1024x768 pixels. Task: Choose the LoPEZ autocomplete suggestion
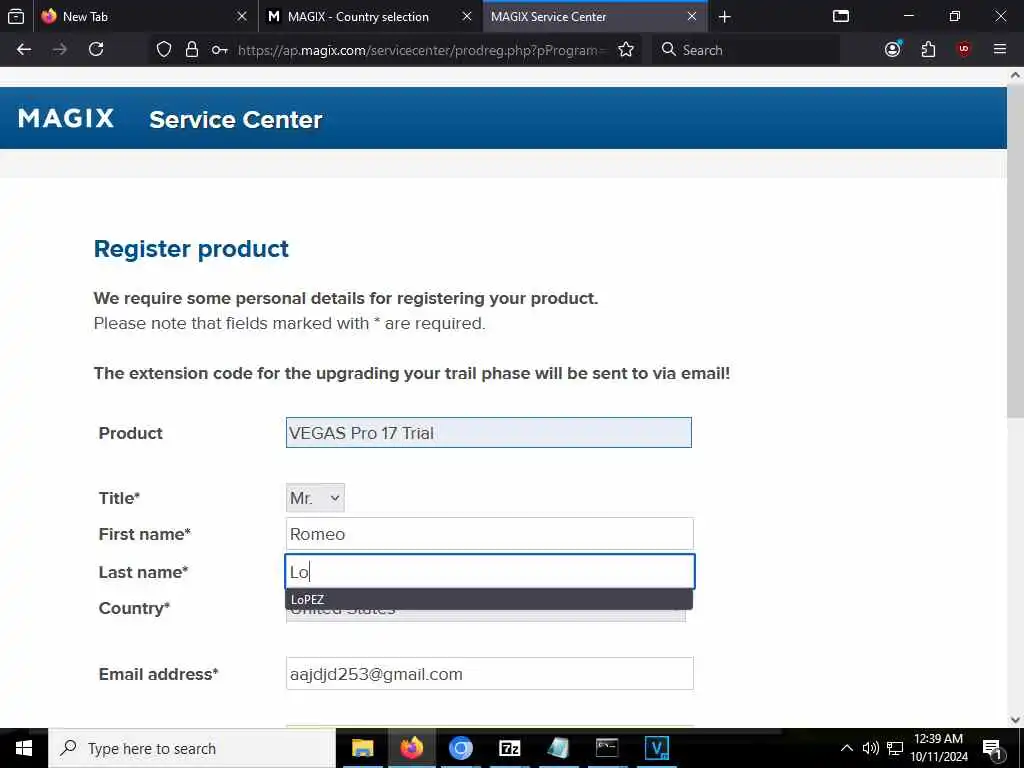tap(488, 600)
